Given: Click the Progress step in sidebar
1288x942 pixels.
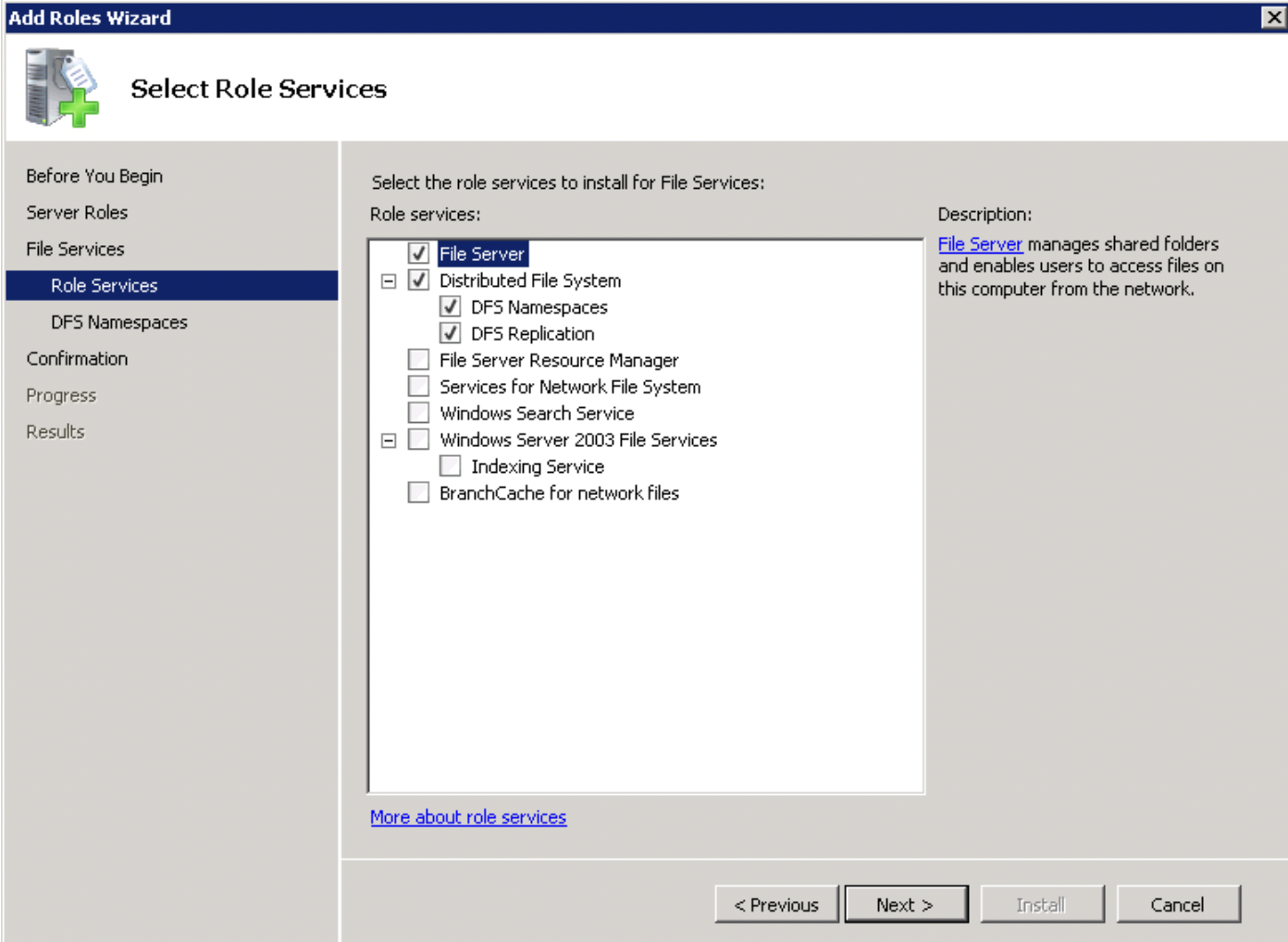Looking at the screenshot, I should point(61,395).
